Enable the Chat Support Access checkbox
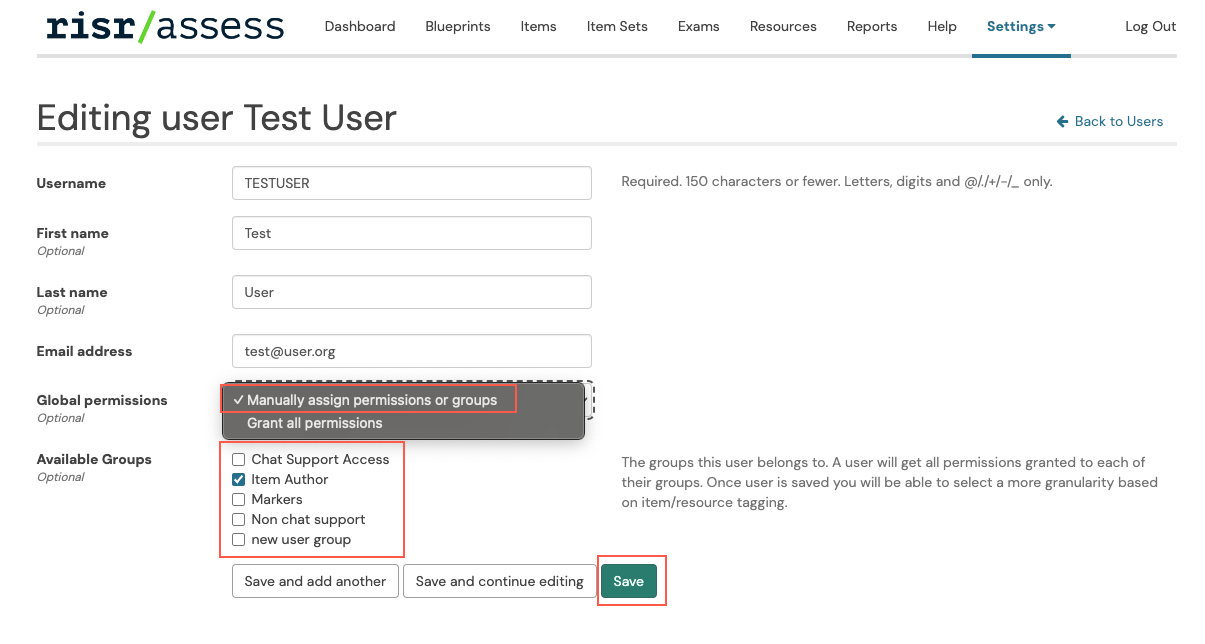Image resolution: width=1205 pixels, height=644 pixels. pos(239,460)
